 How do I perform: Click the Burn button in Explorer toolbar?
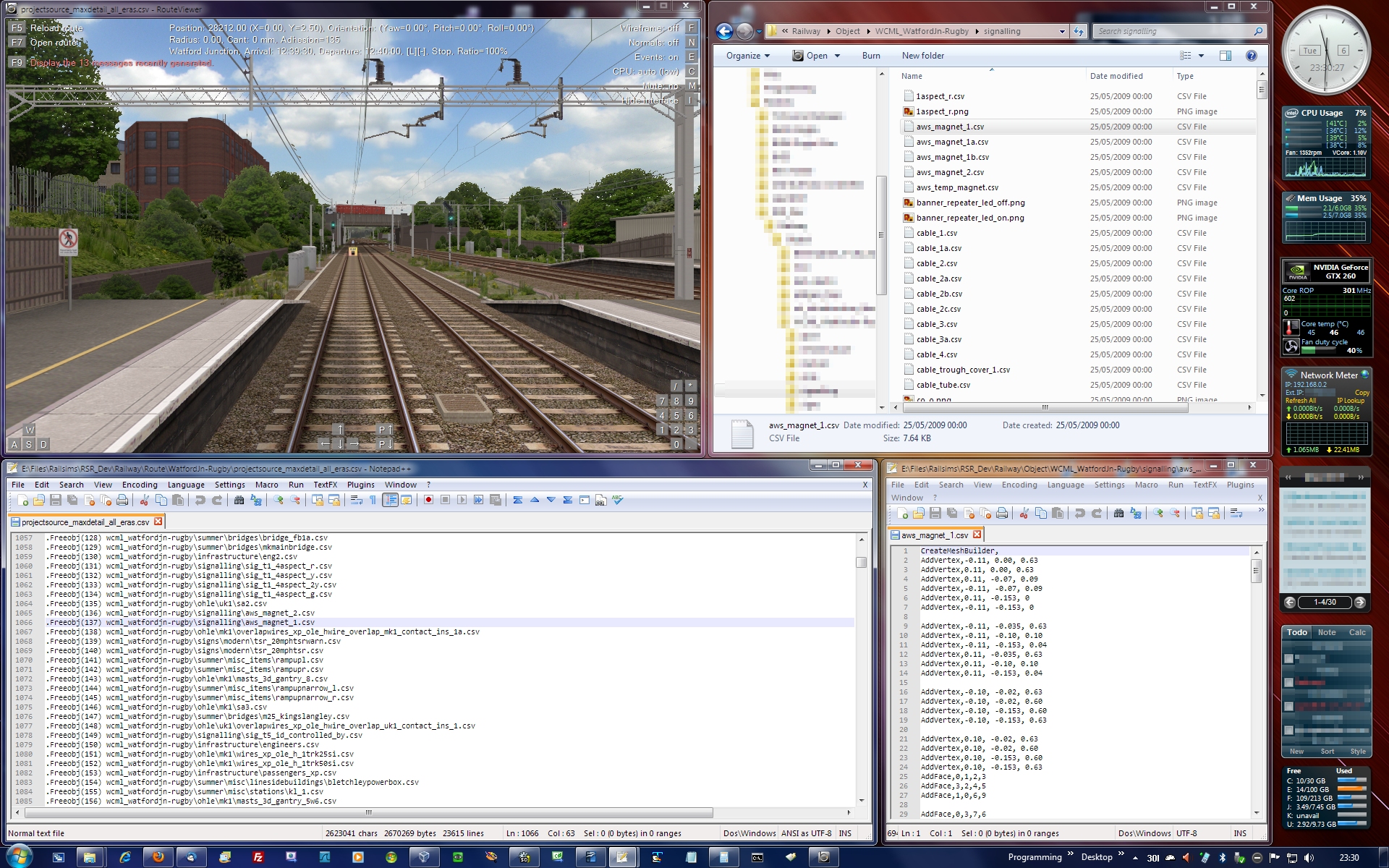[871, 56]
